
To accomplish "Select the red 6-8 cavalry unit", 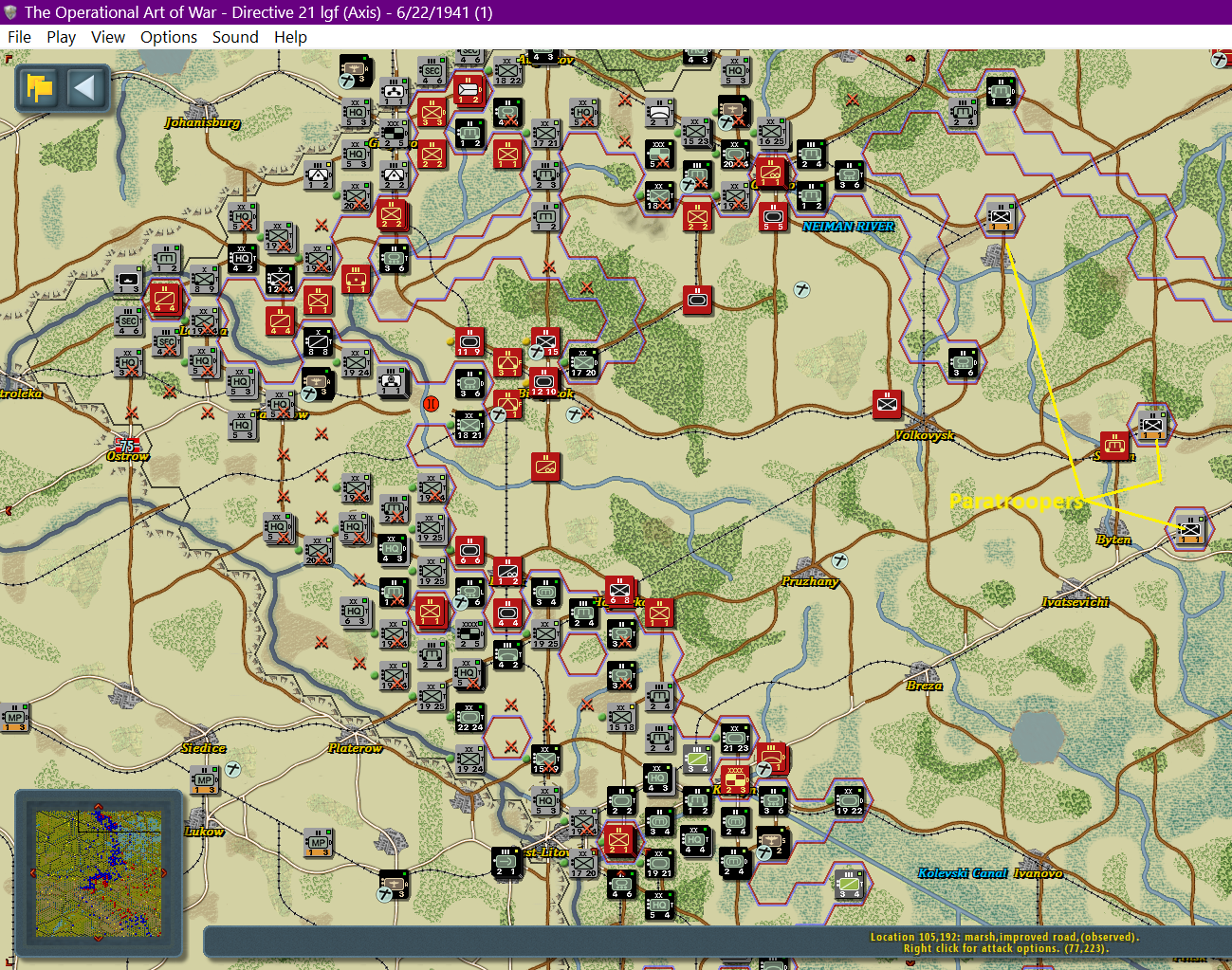I will coord(619,591).
